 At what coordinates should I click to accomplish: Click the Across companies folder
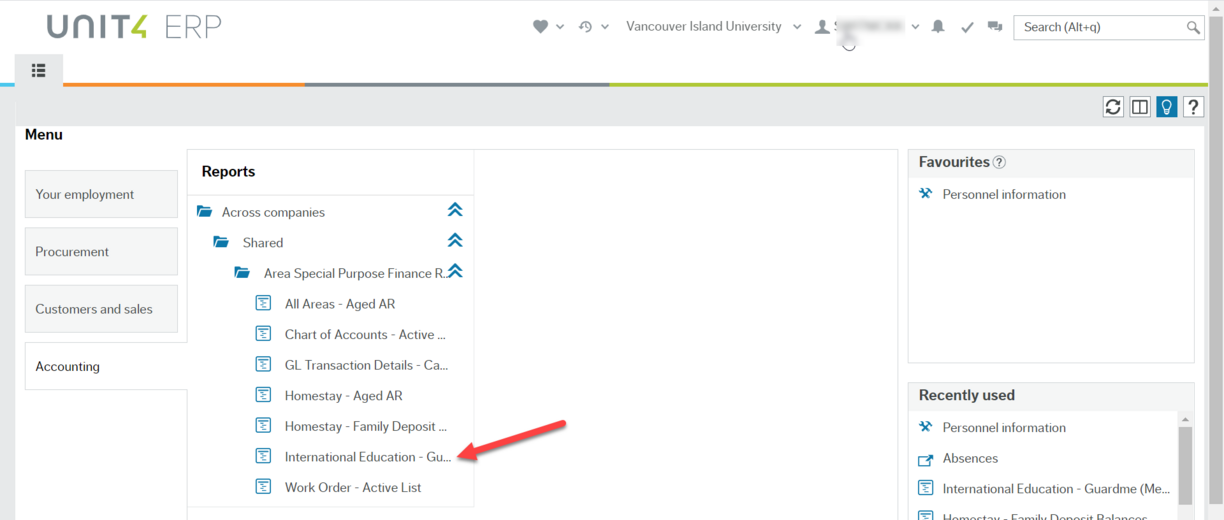coord(273,212)
